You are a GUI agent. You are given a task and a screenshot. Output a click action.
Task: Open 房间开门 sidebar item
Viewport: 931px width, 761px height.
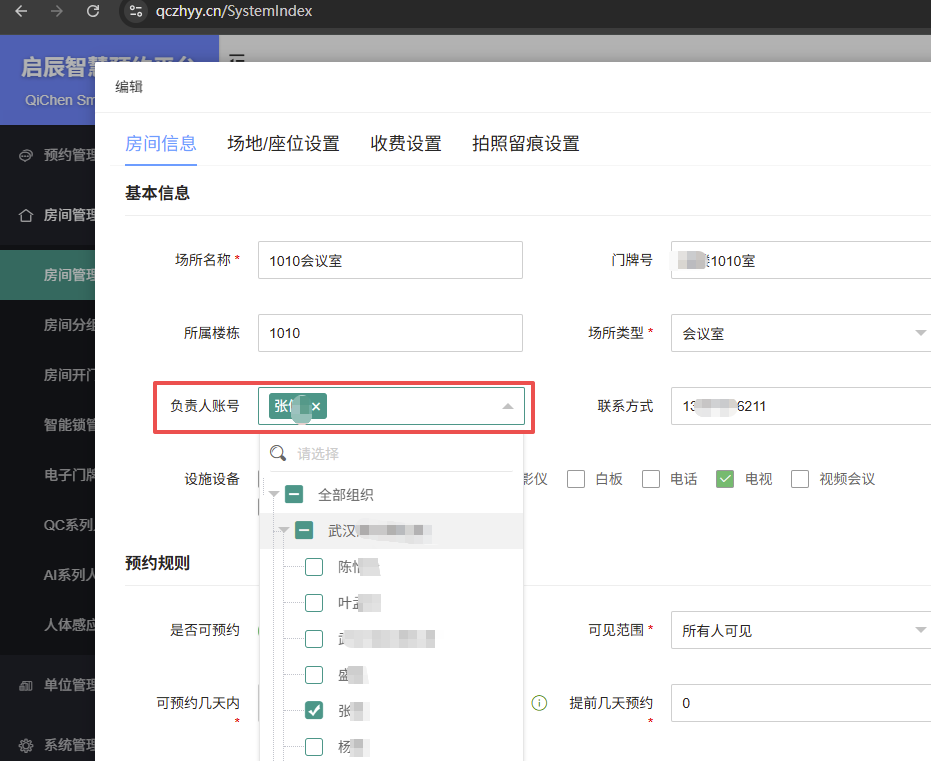coord(48,375)
